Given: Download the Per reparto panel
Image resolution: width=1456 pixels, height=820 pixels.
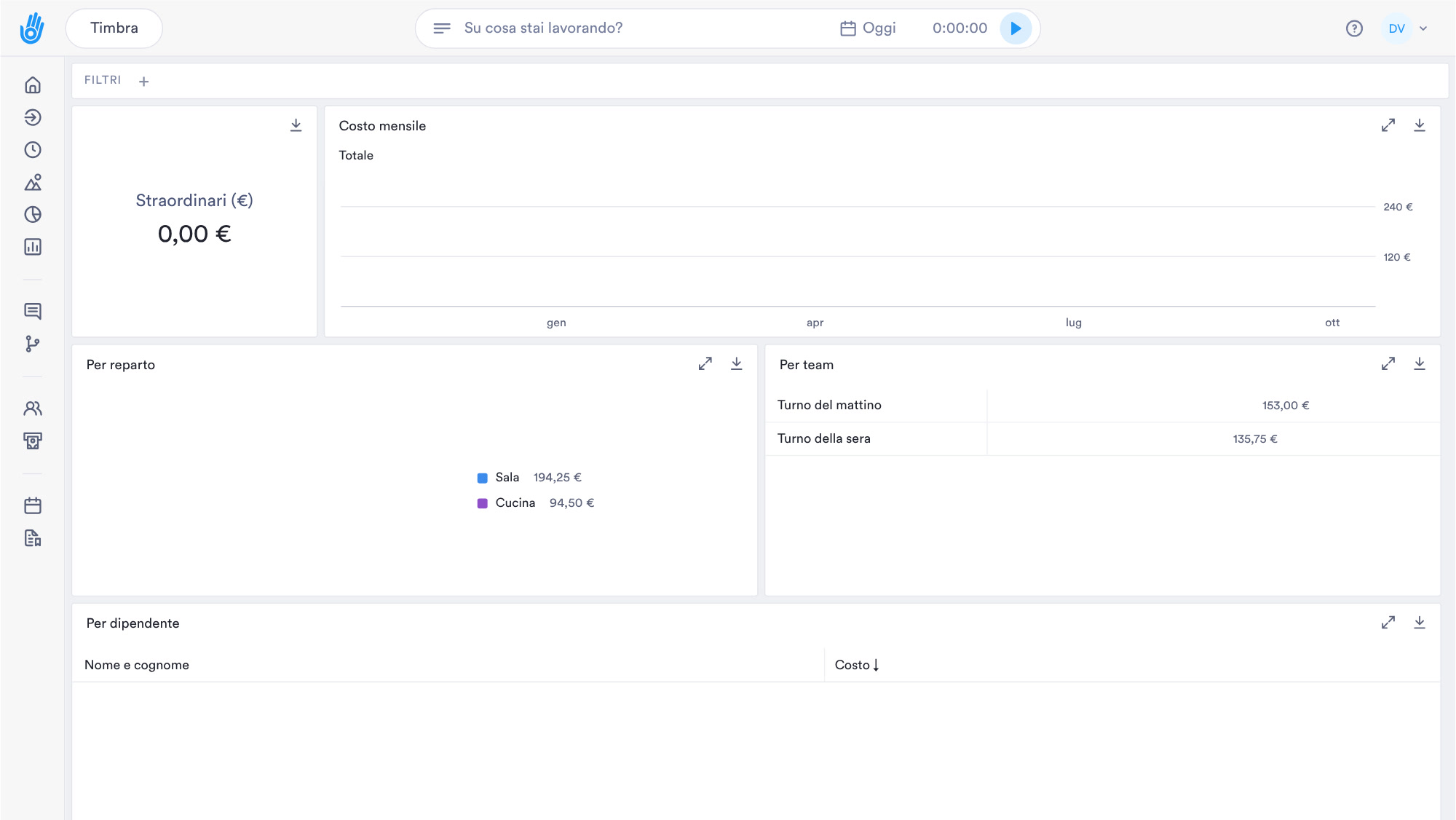Looking at the screenshot, I should [x=737, y=363].
